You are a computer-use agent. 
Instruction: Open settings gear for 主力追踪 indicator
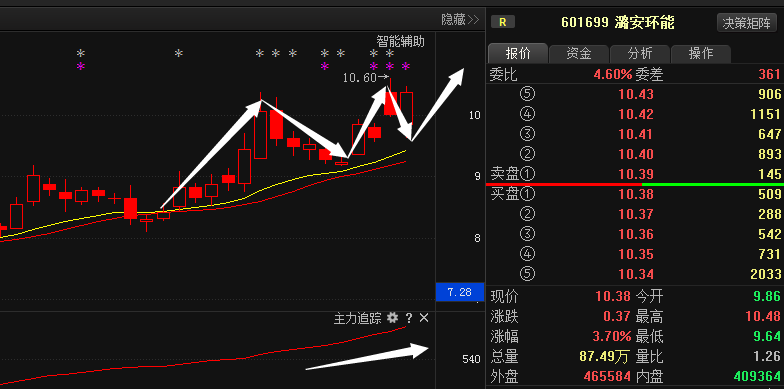point(393,318)
